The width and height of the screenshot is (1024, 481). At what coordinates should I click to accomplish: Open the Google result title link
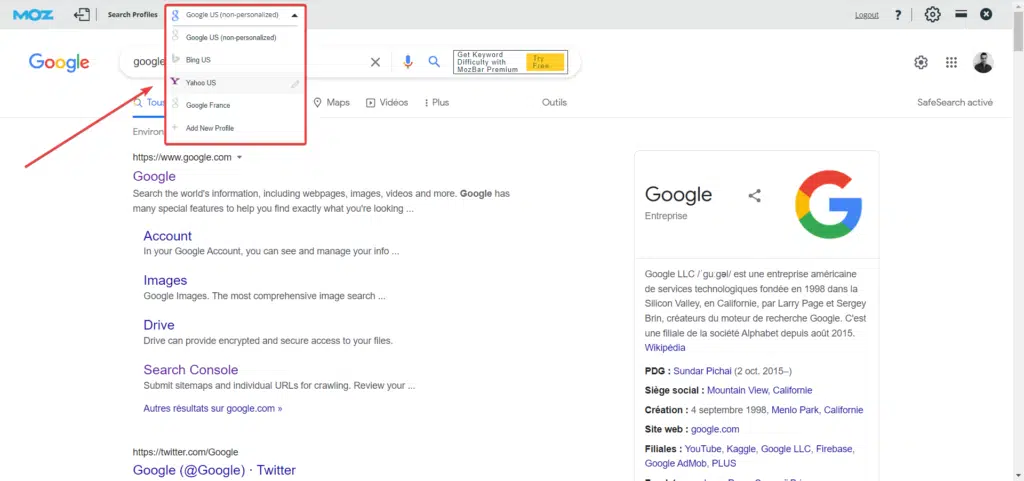pyautogui.click(x=154, y=176)
